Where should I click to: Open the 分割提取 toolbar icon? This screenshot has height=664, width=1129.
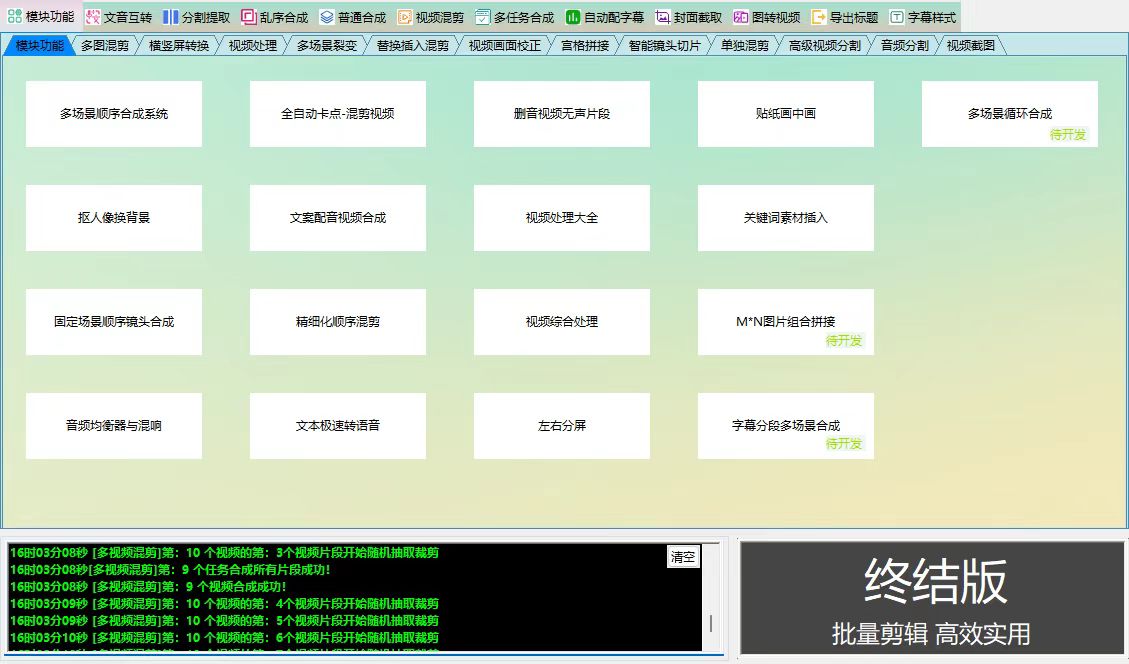(x=171, y=17)
